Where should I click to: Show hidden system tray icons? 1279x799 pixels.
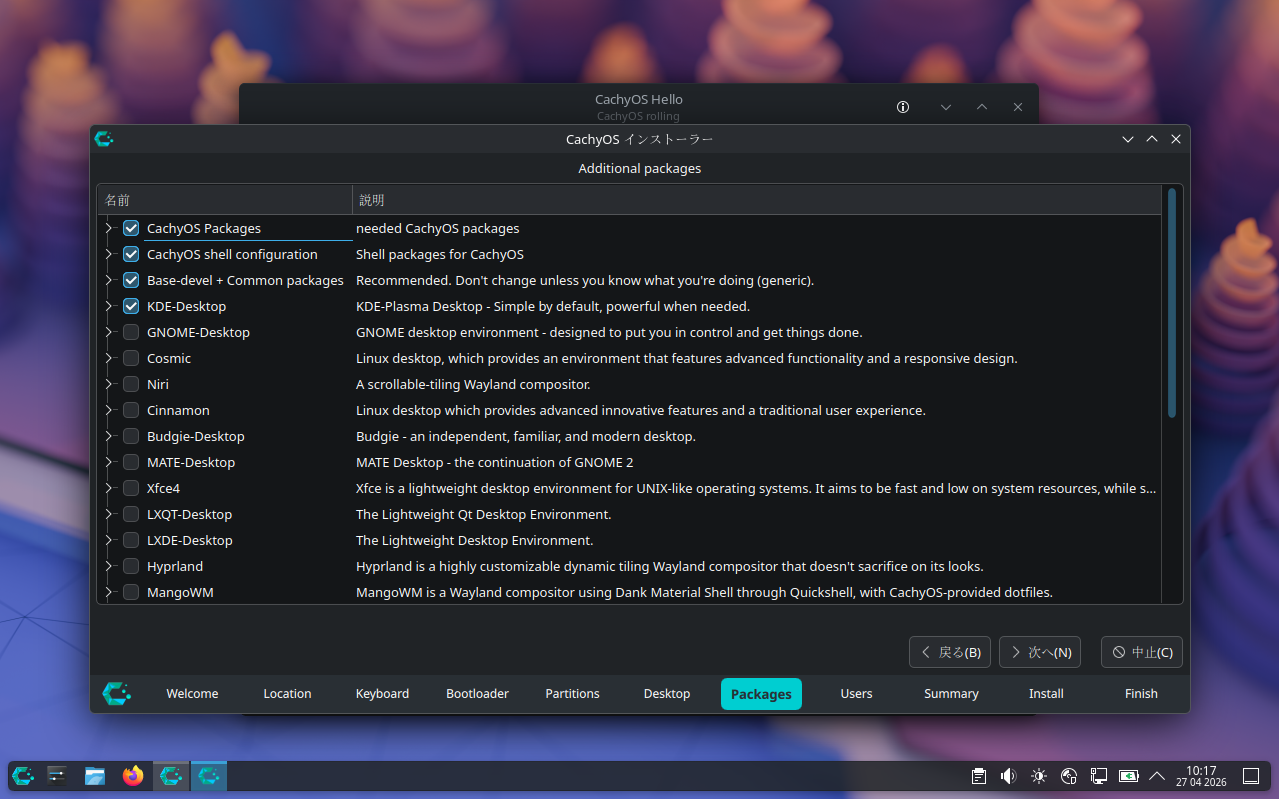1157,776
